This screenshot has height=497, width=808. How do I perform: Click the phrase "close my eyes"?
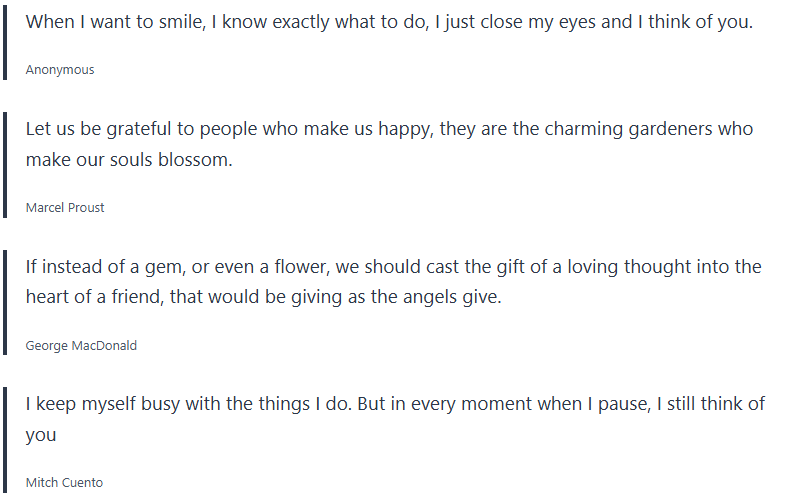pyautogui.click(x=537, y=22)
